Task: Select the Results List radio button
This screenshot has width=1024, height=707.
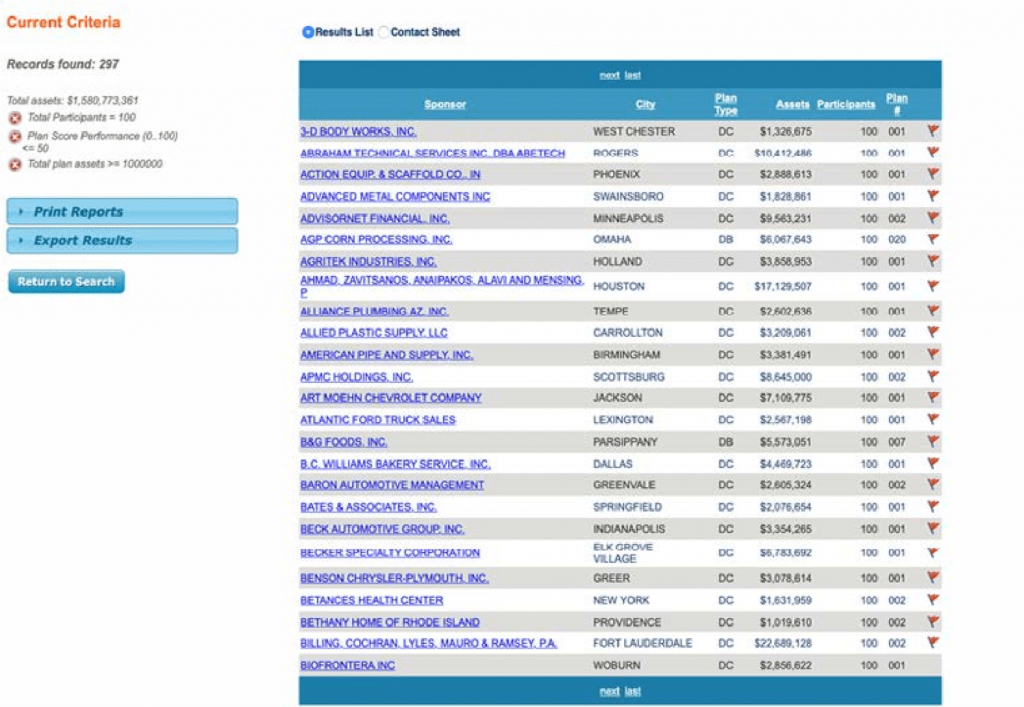Action: click(308, 32)
